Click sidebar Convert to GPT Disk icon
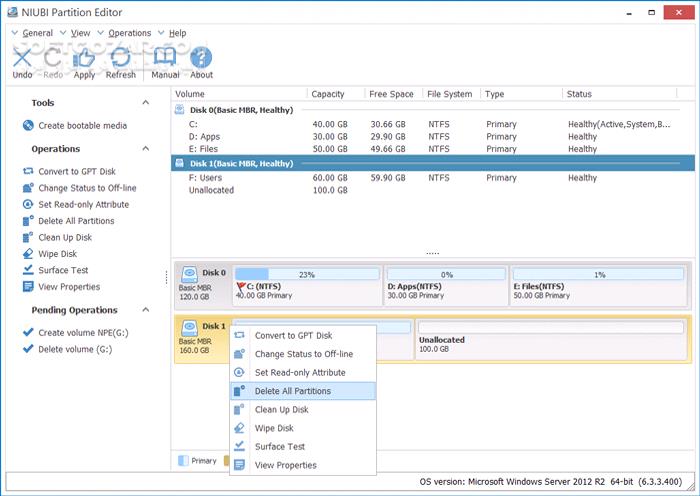The height and width of the screenshot is (496, 700). (x=28, y=171)
